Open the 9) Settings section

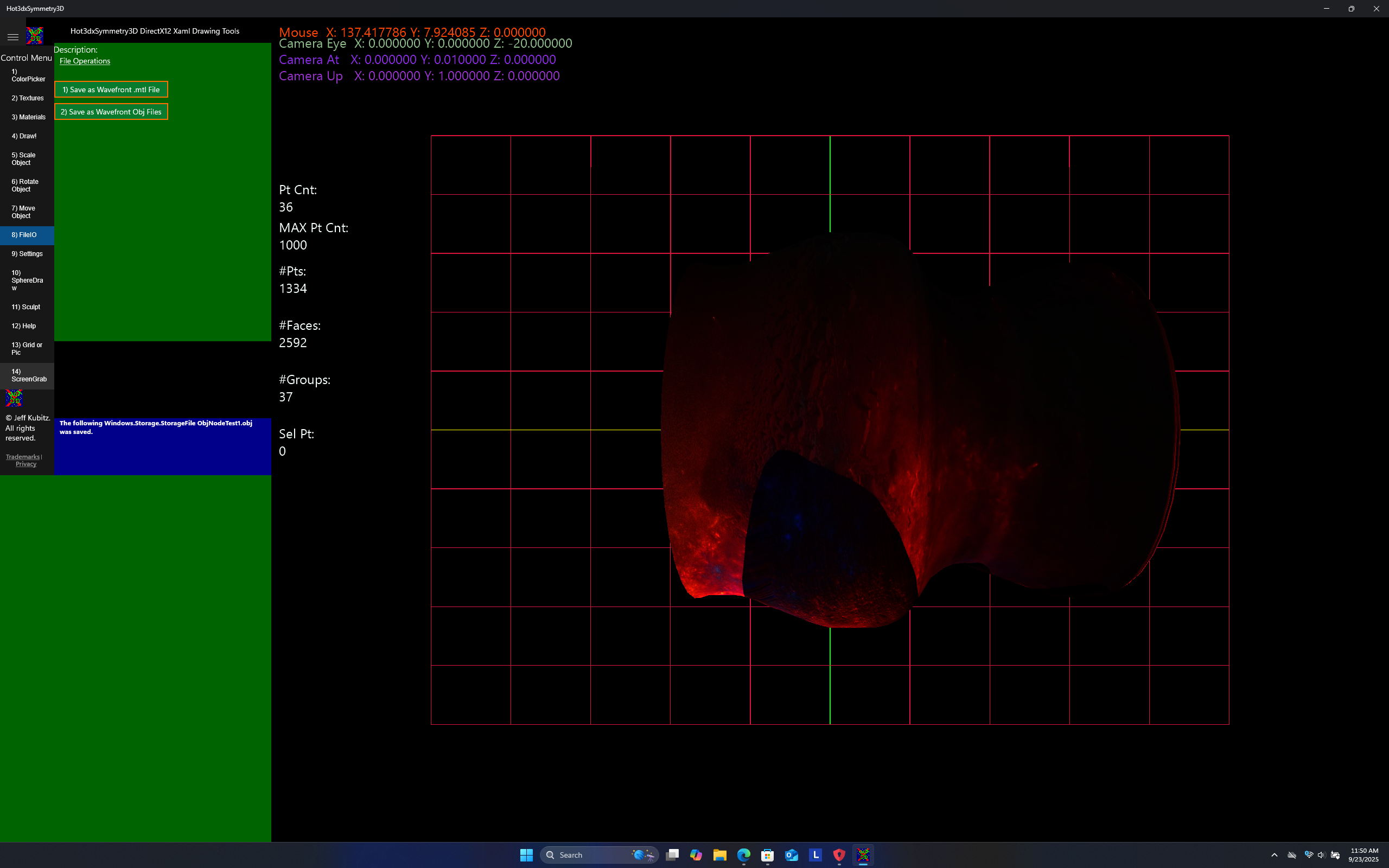click(27, 253)
